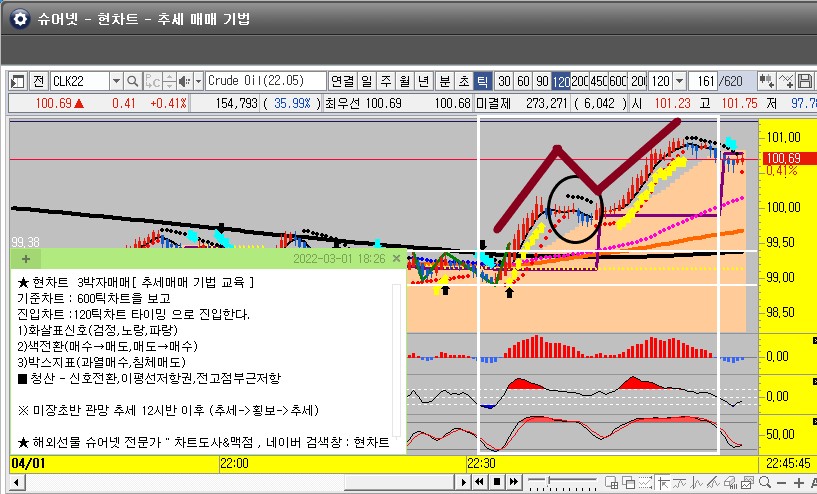The height and width of the screenshot is (494, 817).
Task: Set tick interval to 450
Action: click(599, 81)
